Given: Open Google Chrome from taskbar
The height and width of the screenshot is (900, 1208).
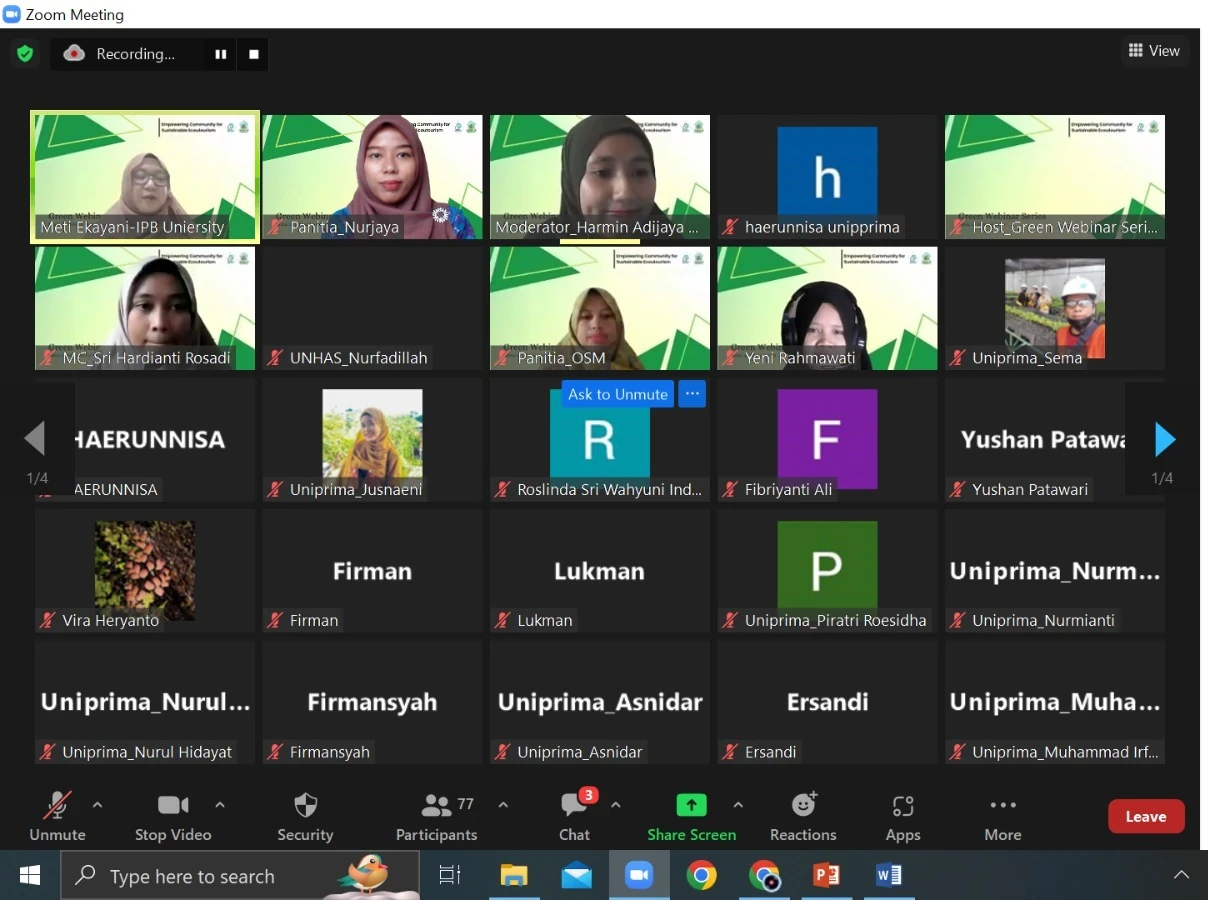Looking at the screenshot, I should (701, 876).
